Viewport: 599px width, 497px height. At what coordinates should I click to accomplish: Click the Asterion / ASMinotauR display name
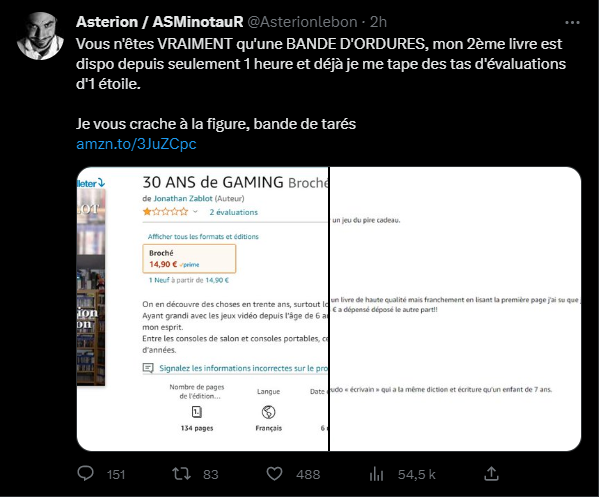(160, 22)
